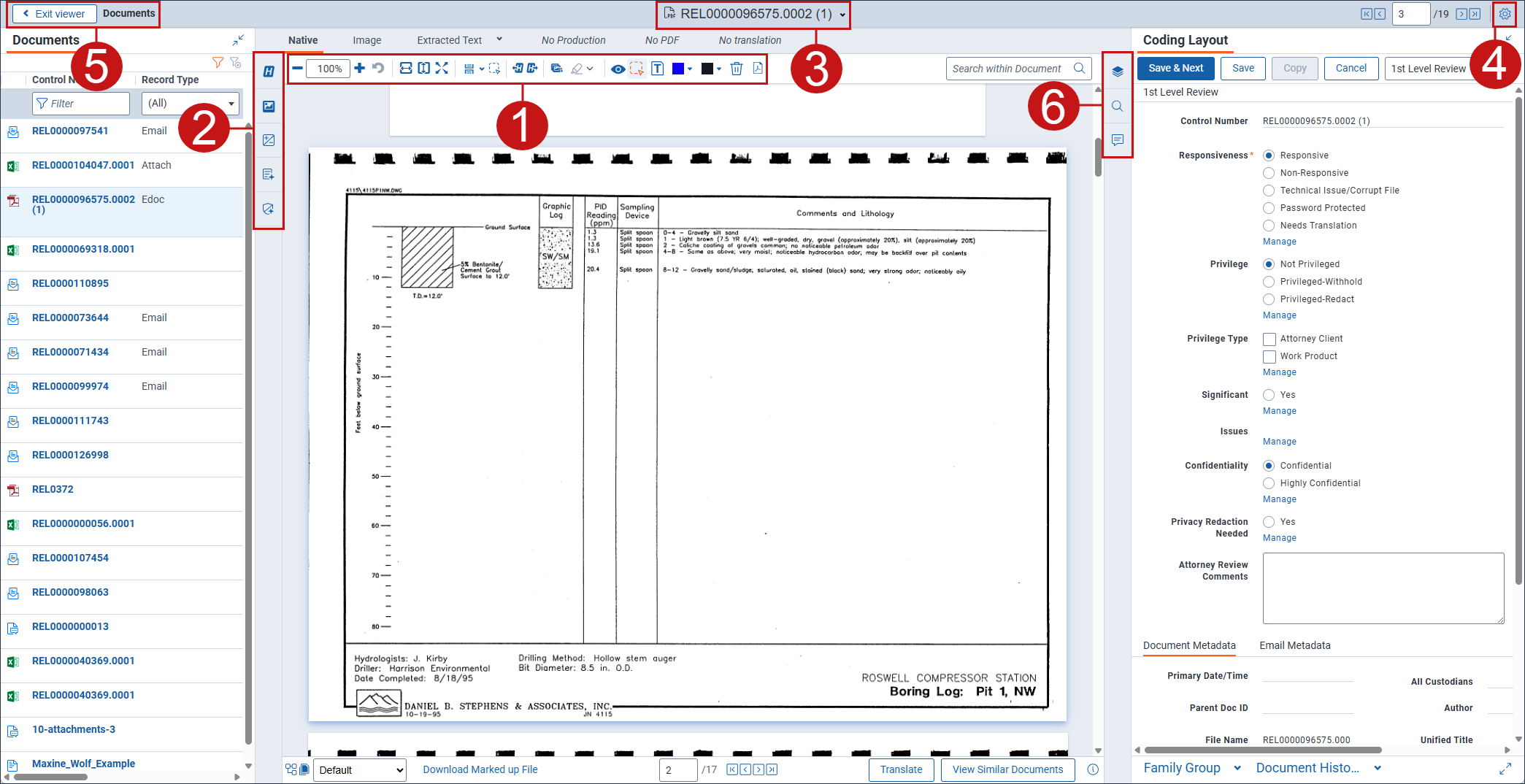Go to next document arrow at top right

(x=1461, y=14)
